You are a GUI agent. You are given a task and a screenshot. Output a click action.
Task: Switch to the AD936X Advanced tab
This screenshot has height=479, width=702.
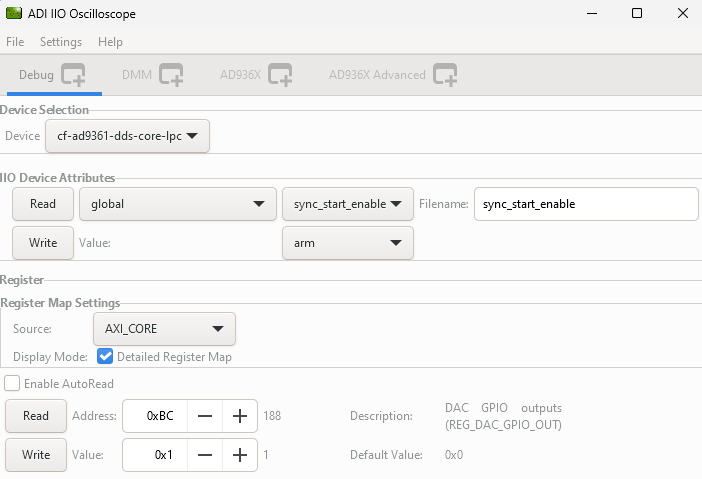(377, 75)
